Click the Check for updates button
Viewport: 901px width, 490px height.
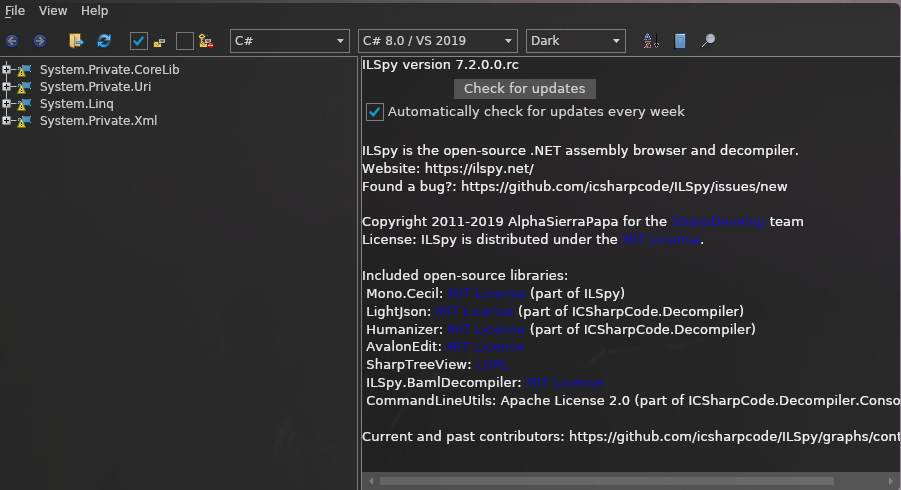[525, 88]
